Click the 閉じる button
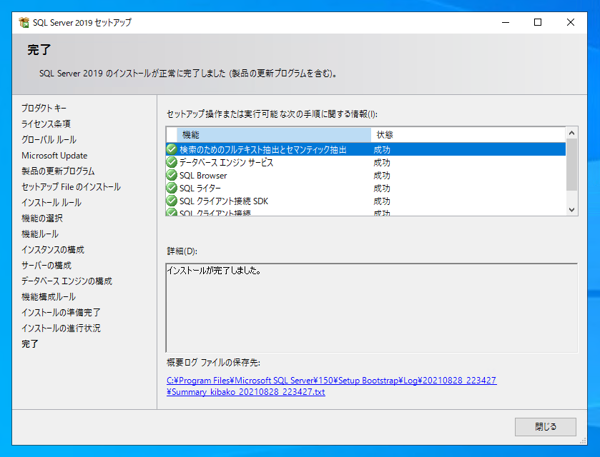The image size is (600, 457). coord(545,426)
